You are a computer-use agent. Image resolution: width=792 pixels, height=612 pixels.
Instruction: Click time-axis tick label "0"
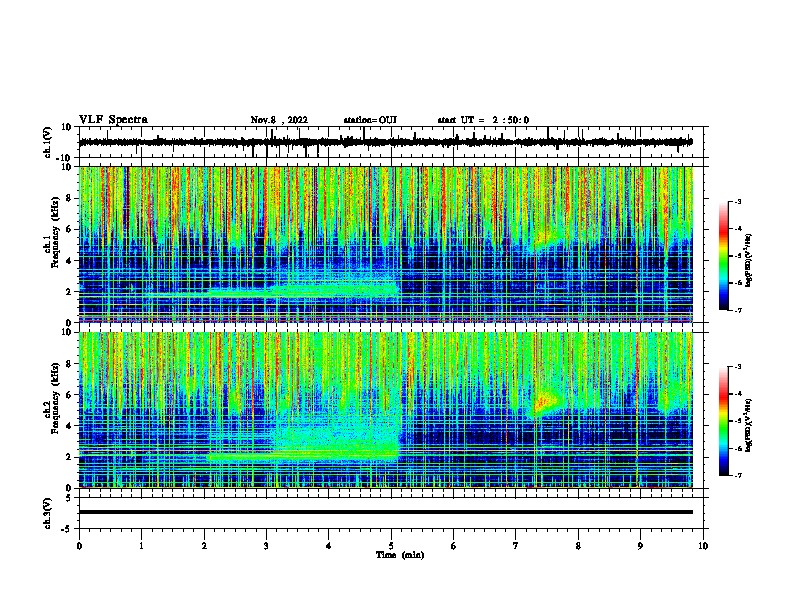pyautogui.click(x=79, y=546)
